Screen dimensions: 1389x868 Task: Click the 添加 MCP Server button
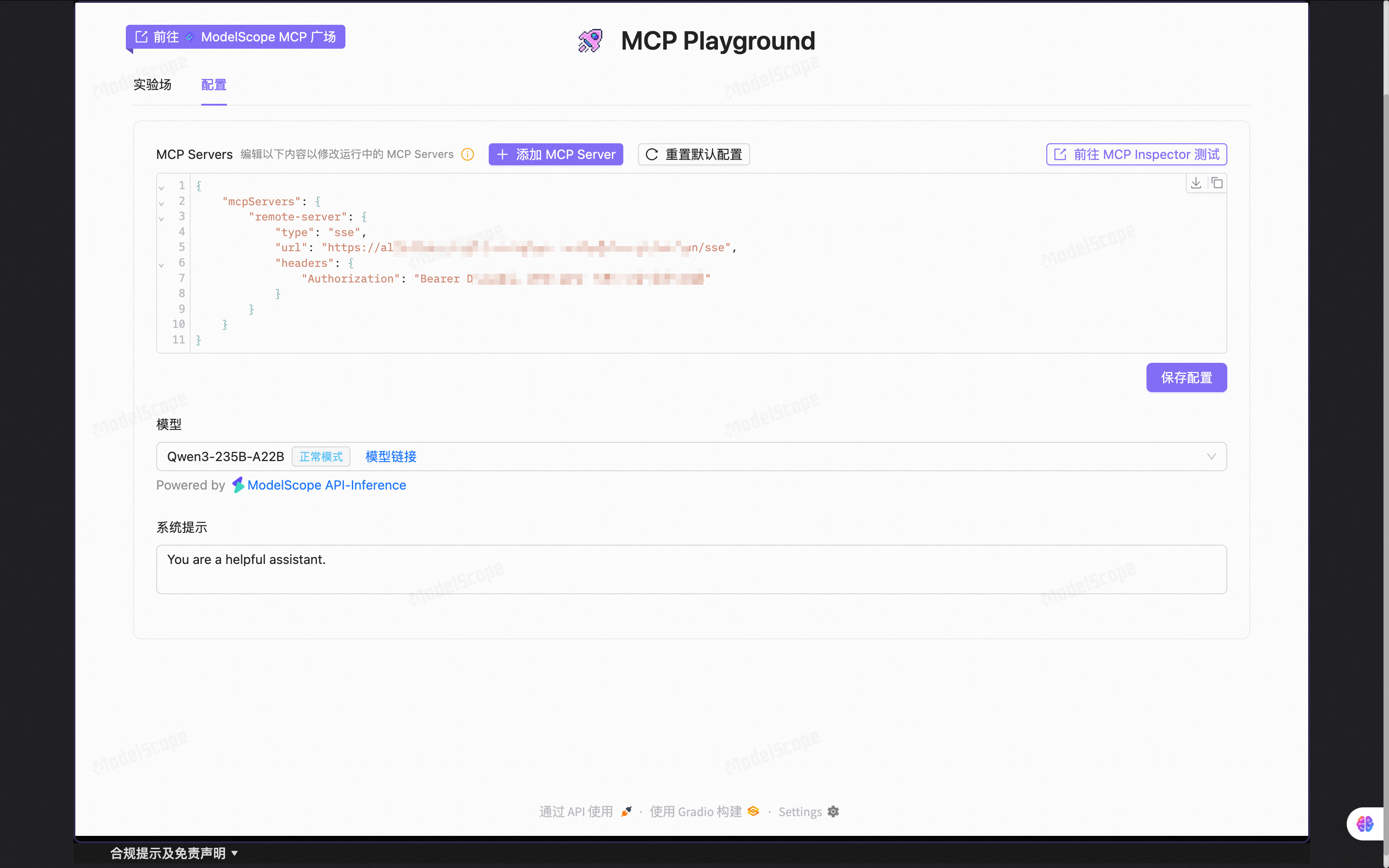556,154
